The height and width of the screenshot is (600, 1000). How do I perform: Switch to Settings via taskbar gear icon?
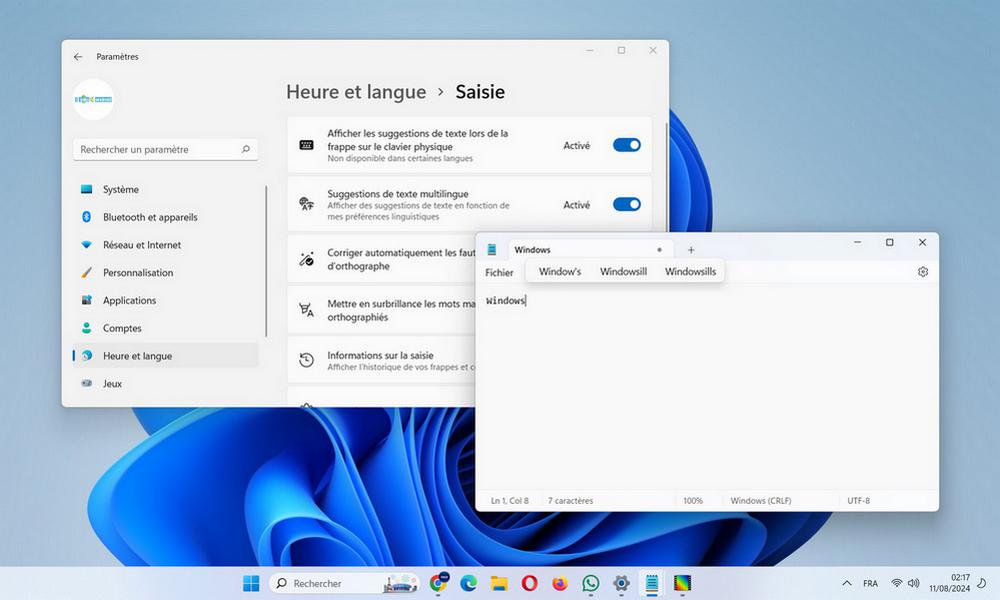coord(621,583)
